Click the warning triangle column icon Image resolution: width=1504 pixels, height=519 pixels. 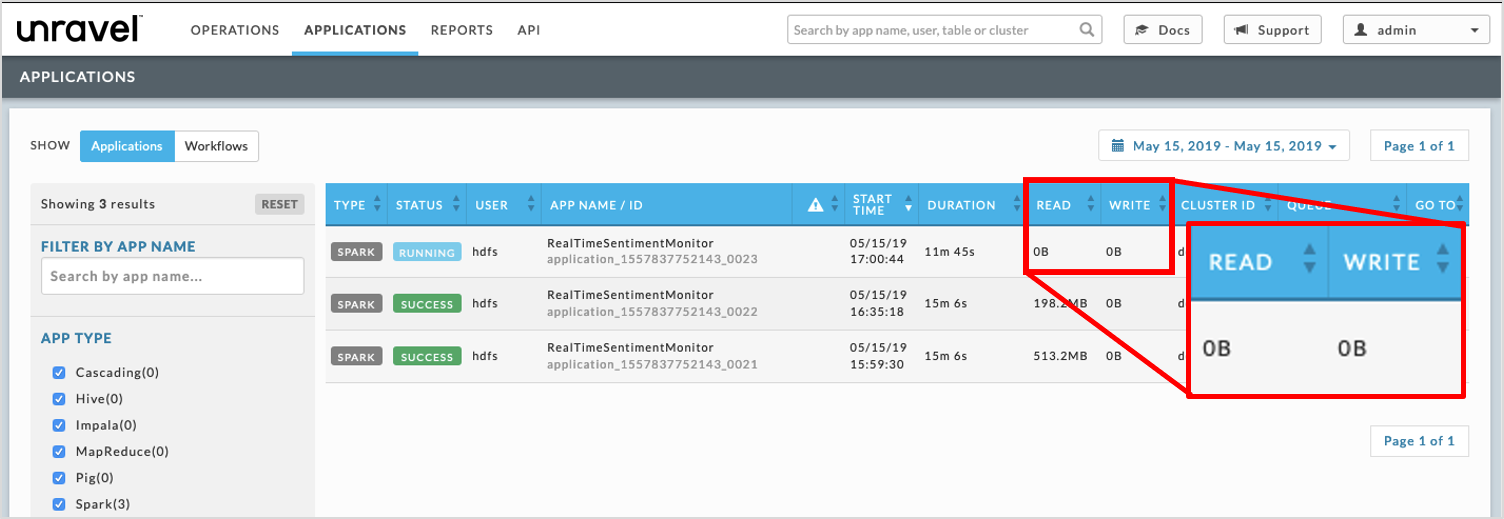(x=815, y=205)
